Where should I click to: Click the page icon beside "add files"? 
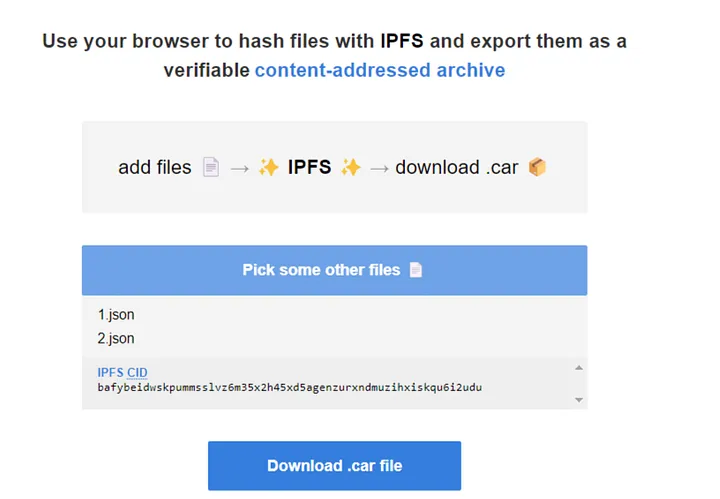[x=210, y=168]
